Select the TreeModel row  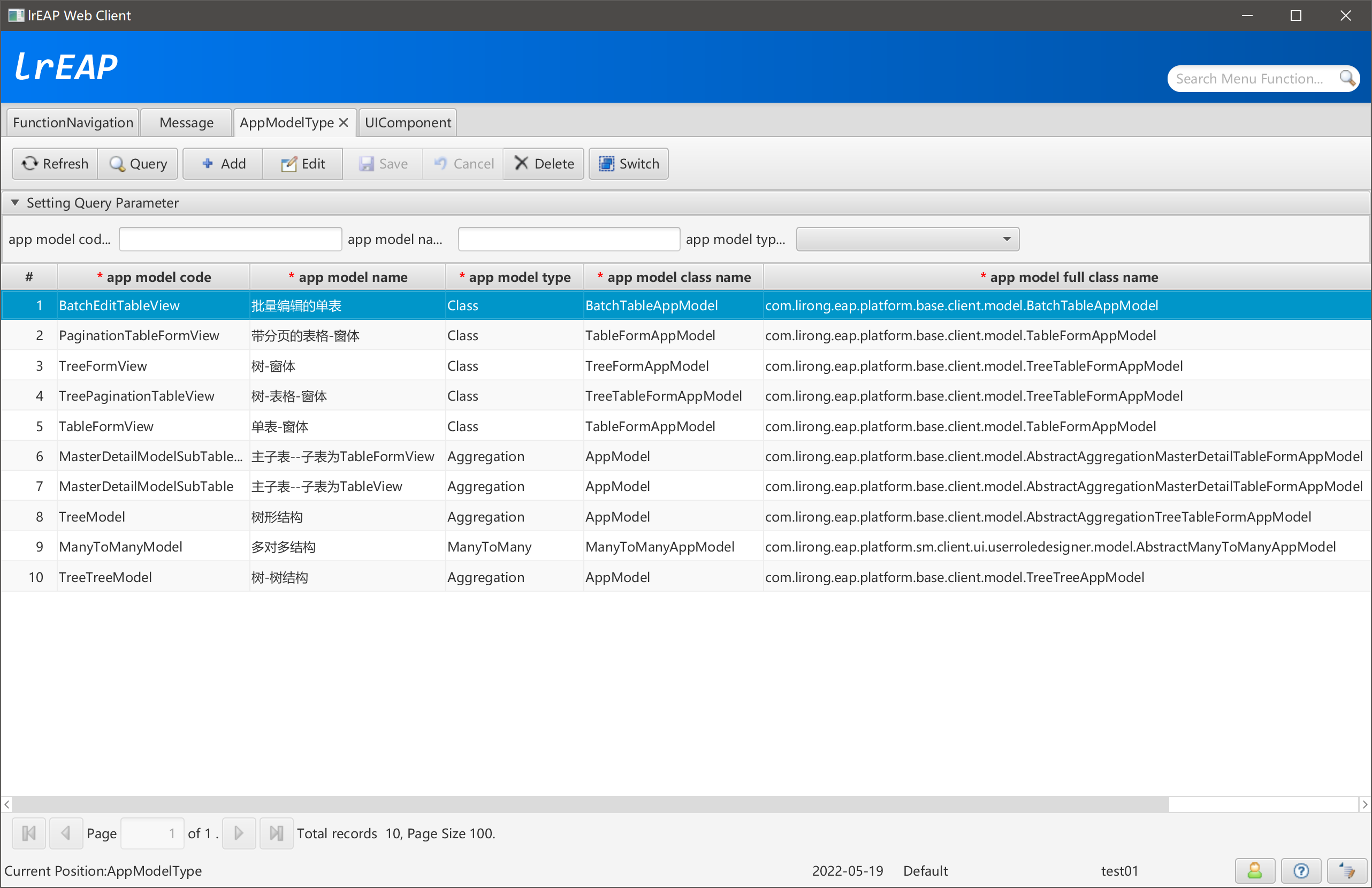pyautogui.click(x=686, y=517)
